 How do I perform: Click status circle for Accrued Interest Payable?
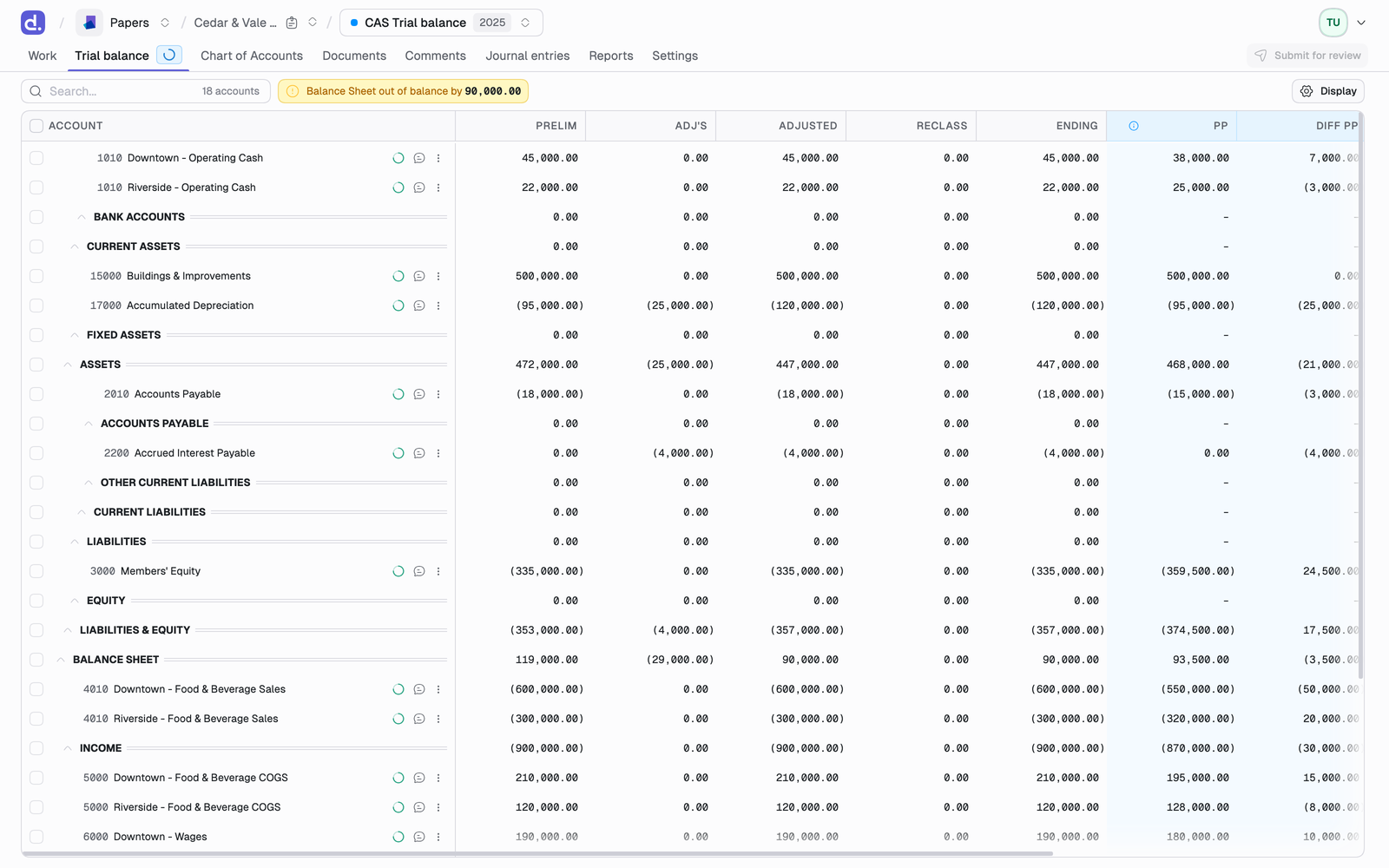[398, 453]
